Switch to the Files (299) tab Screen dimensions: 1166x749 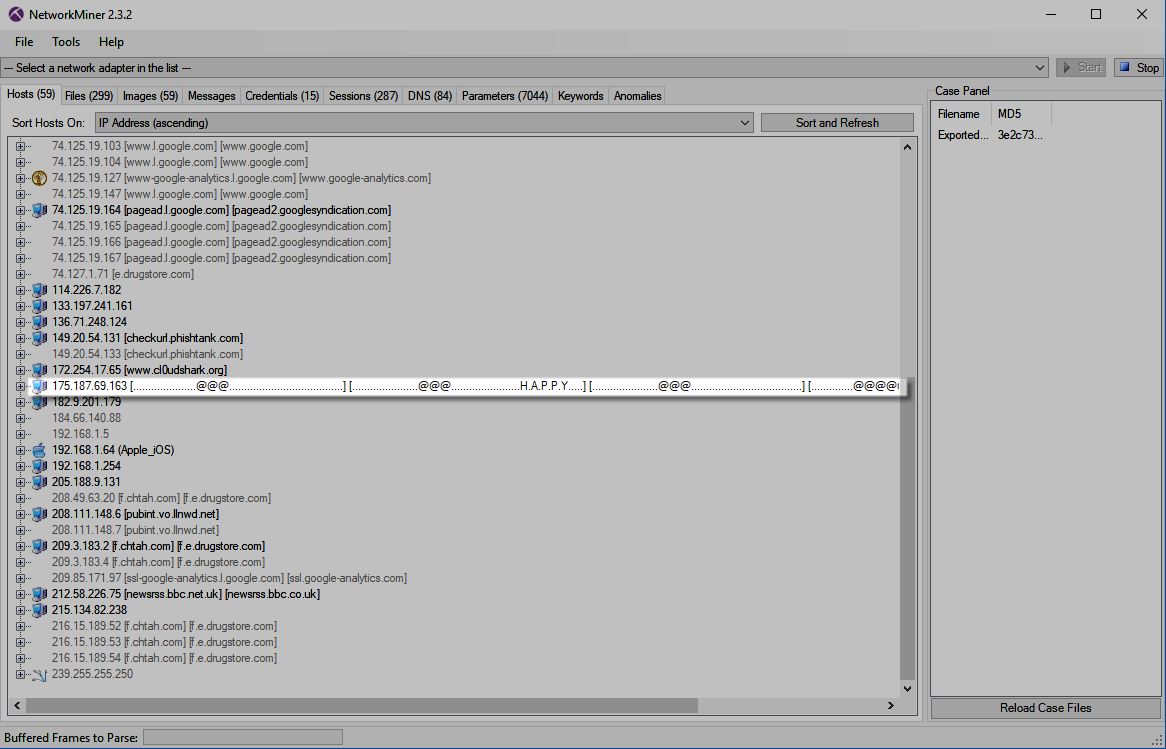tap(89, 96)
